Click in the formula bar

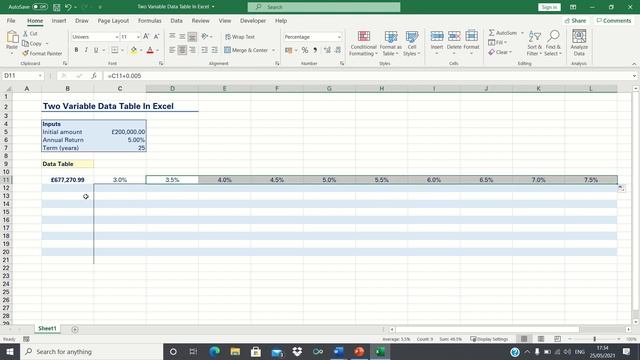pos(367,76)
